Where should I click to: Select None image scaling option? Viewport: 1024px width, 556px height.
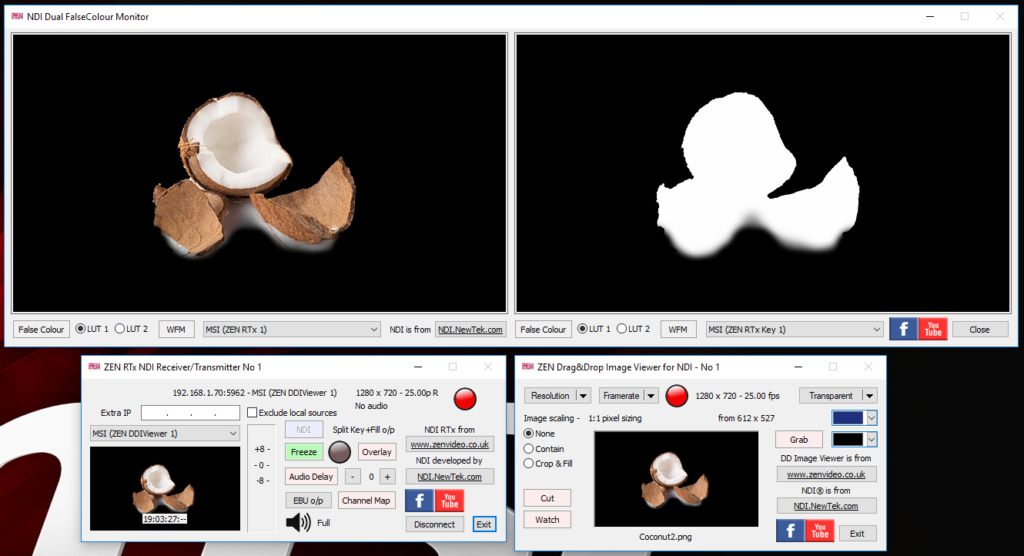point(529,433)
